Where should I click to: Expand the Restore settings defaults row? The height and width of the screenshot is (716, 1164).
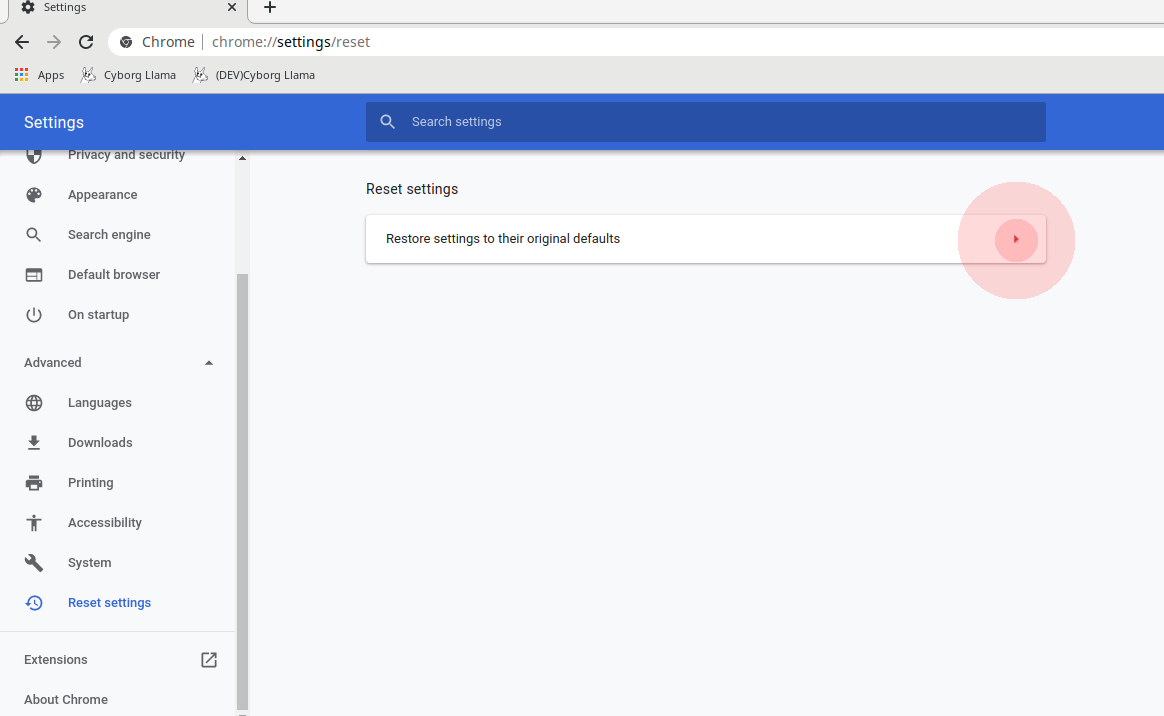point(1016,239)
